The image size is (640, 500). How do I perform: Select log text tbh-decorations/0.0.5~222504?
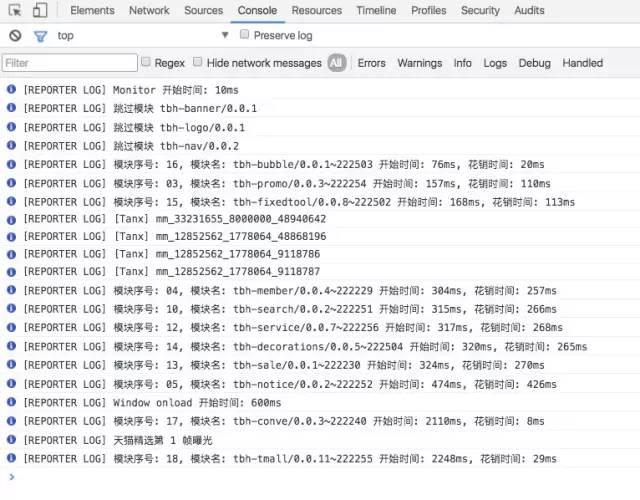coord(318,347)
